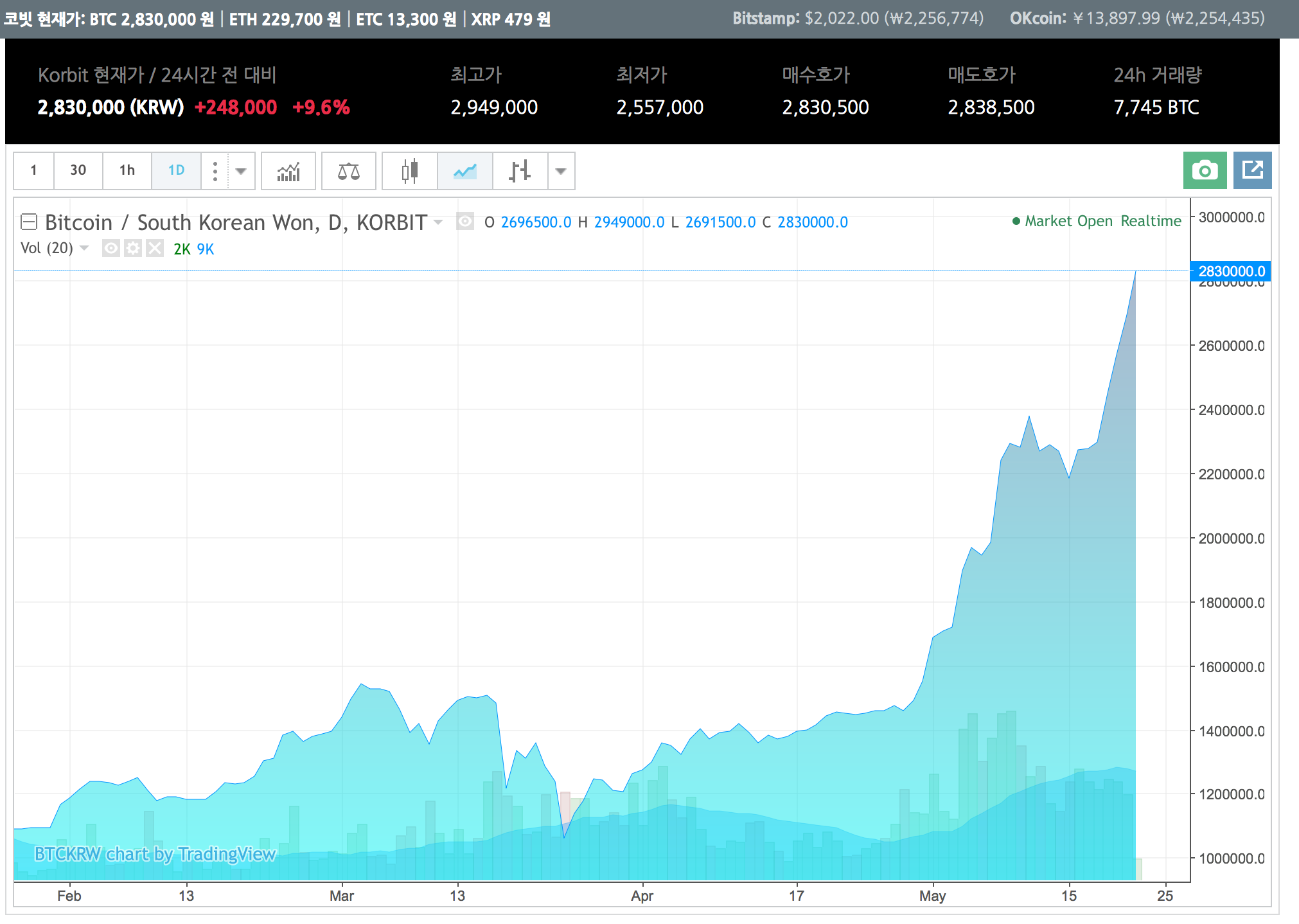Click the BTCKRW chart by TradingView link
This screenshot has width=1299, height=924.
coord(155,854)
